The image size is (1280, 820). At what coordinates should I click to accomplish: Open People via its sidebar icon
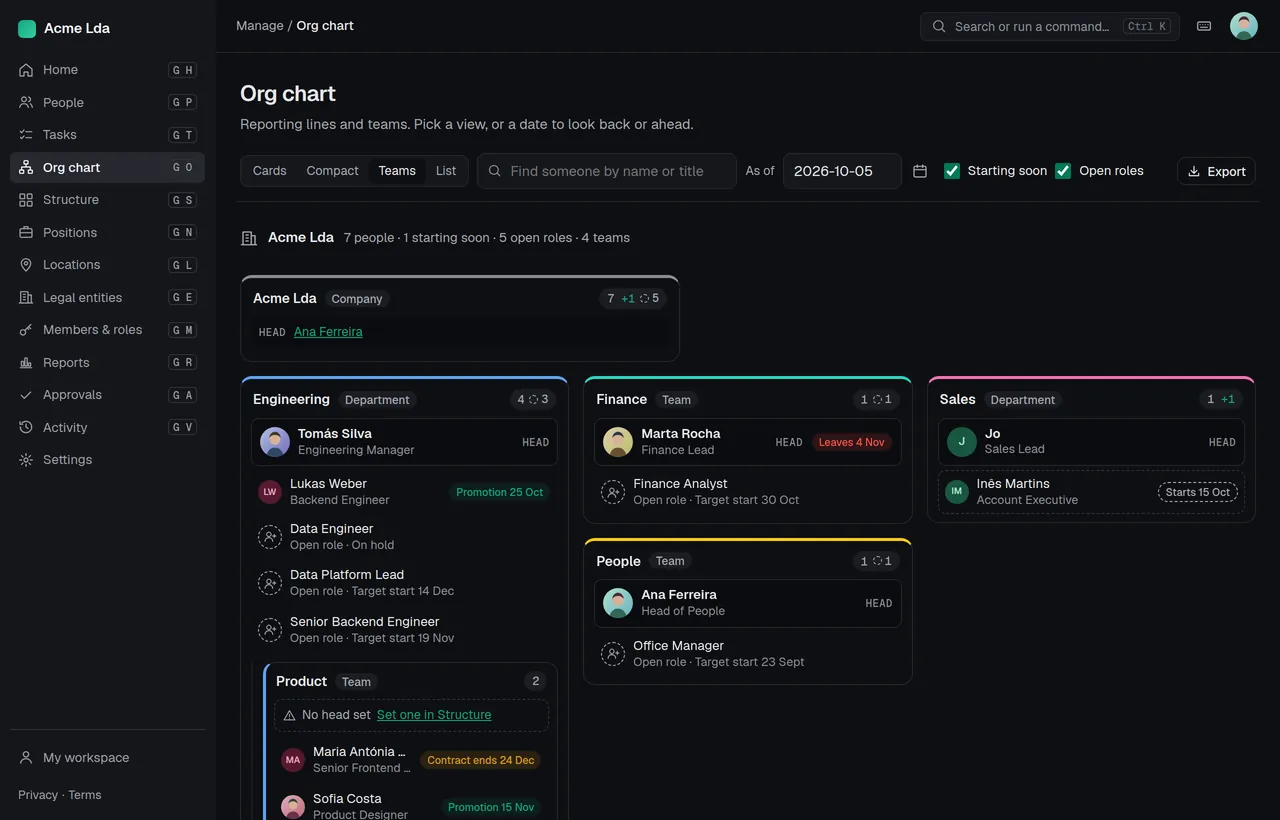coord(26,102)
